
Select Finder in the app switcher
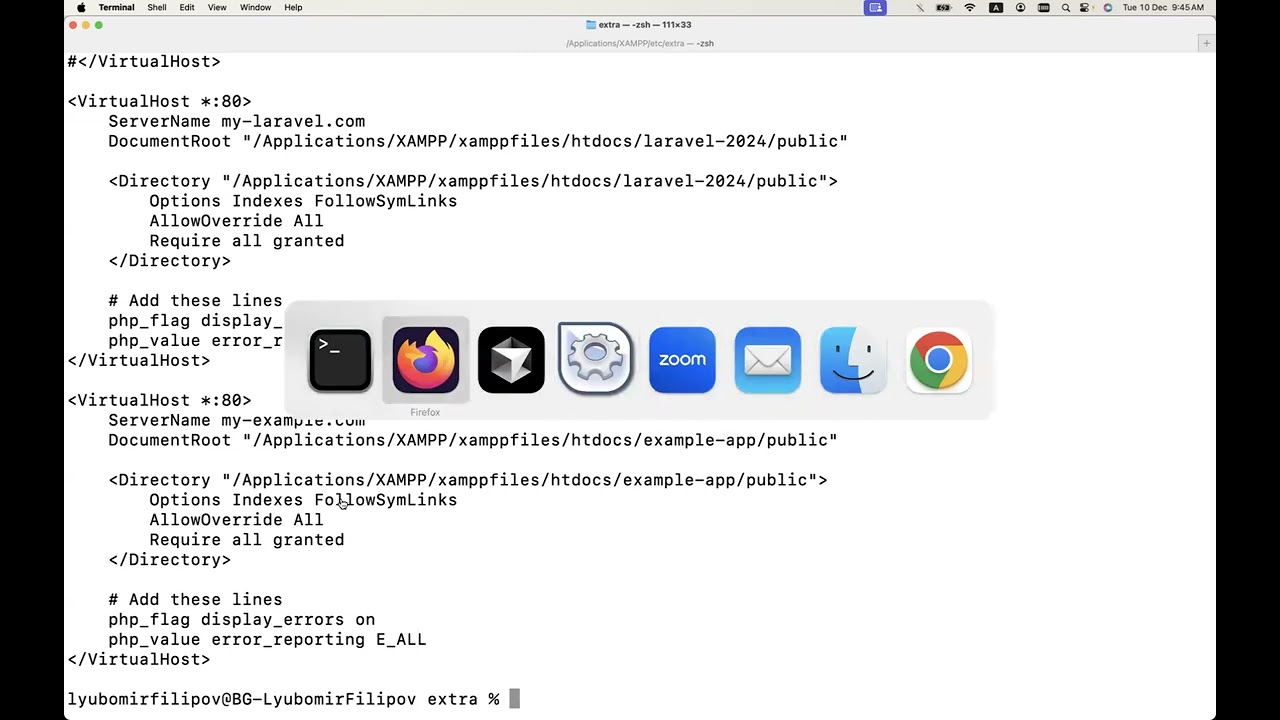pyautogui.click(x=853, y=360)
